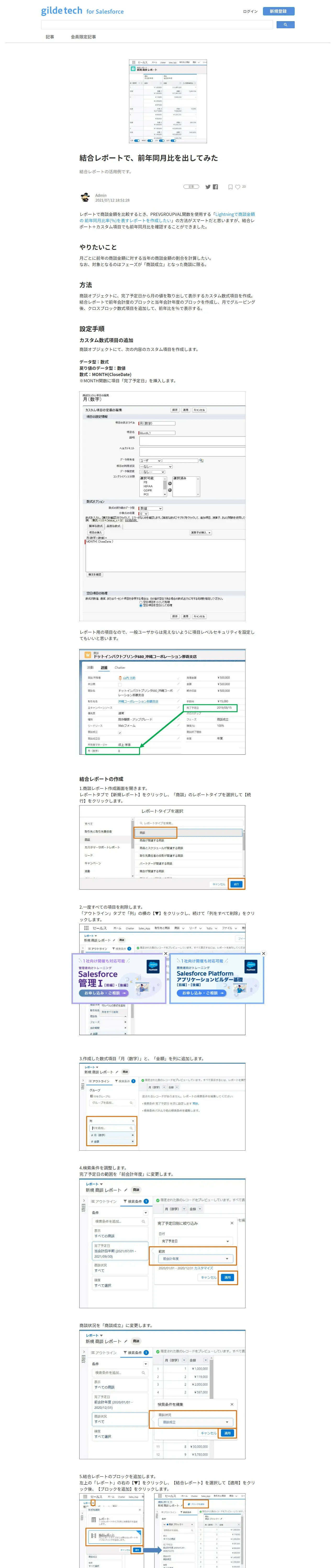Click the ログイン link

click(x=250, y=11)
